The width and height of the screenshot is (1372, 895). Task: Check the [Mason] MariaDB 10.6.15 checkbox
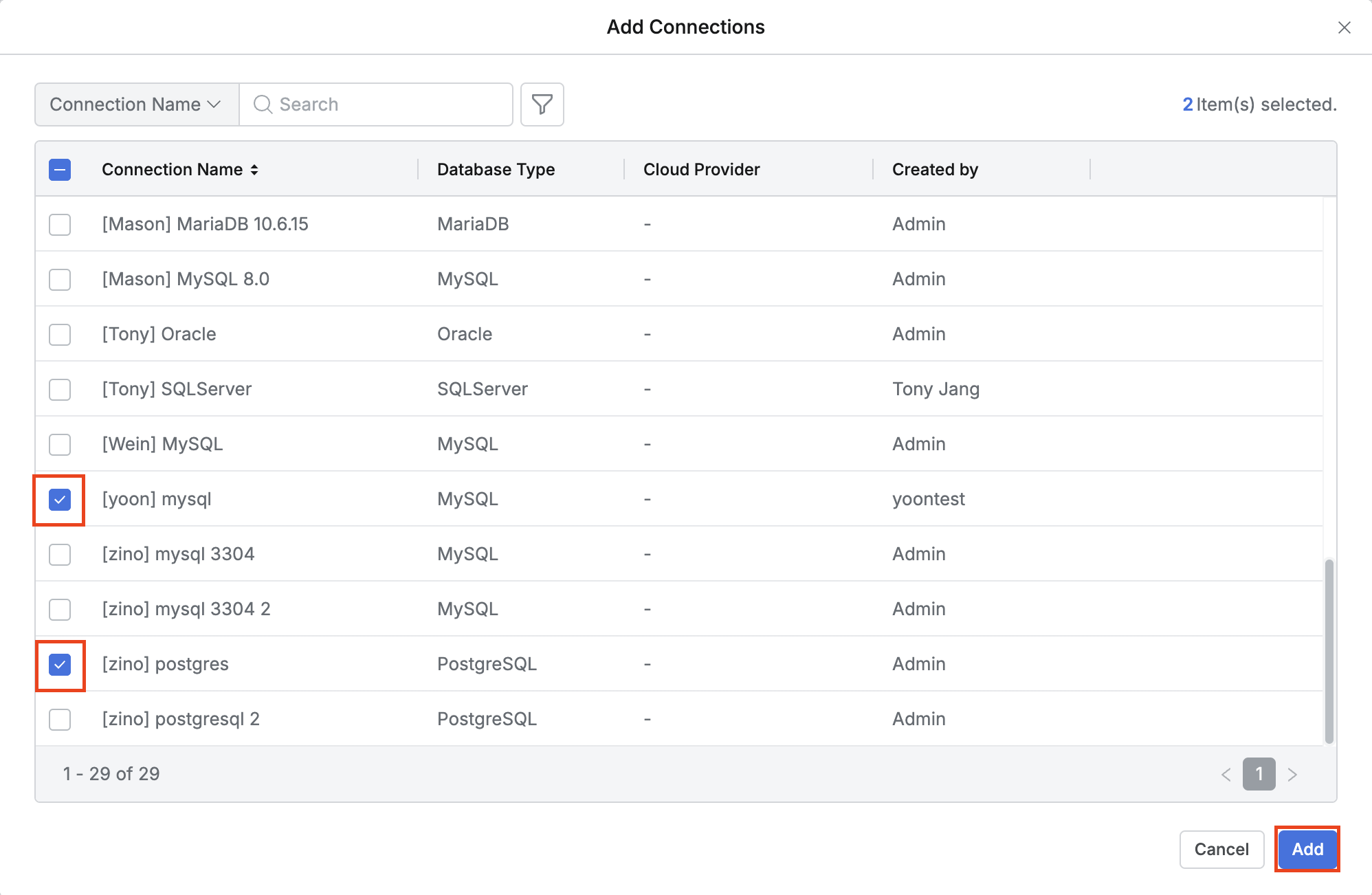coord(60,225)
